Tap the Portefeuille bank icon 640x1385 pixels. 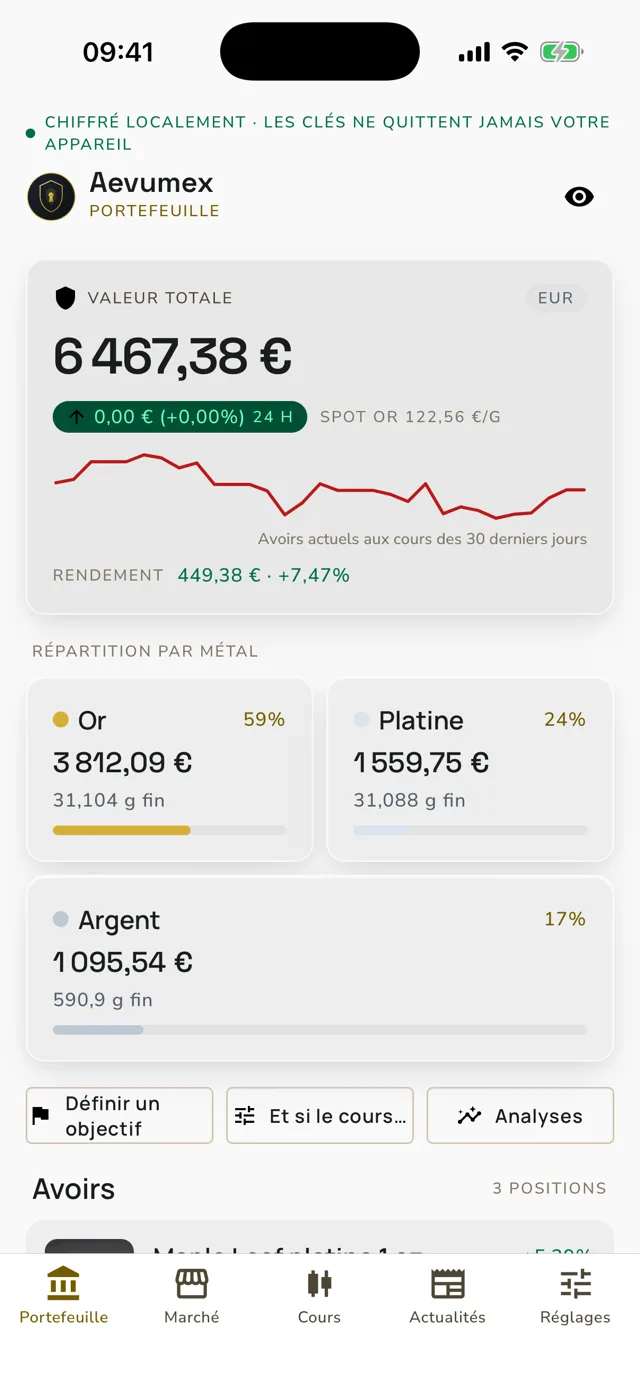click(x=64, y=1283)
